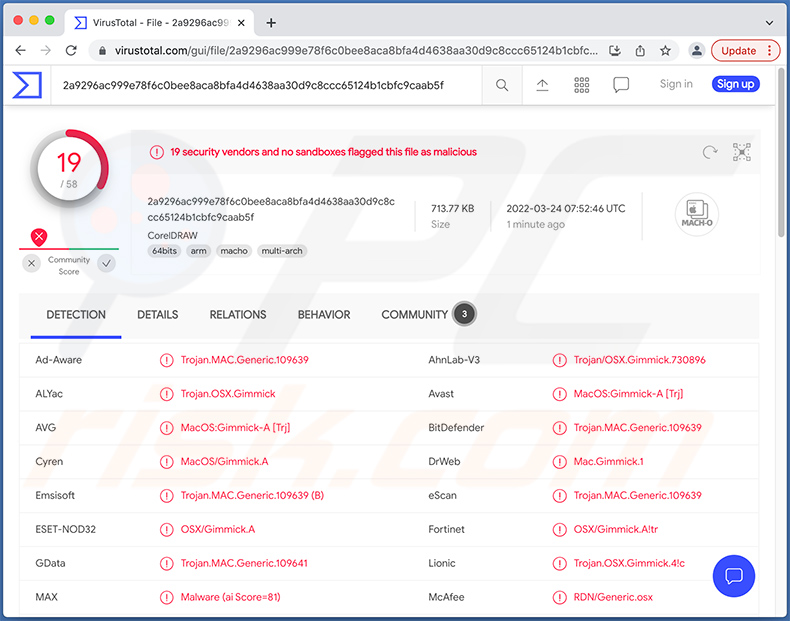Open the Chrome profile icon
The height and width of the screenshot is (621, 790).
[x=697, y=50]
